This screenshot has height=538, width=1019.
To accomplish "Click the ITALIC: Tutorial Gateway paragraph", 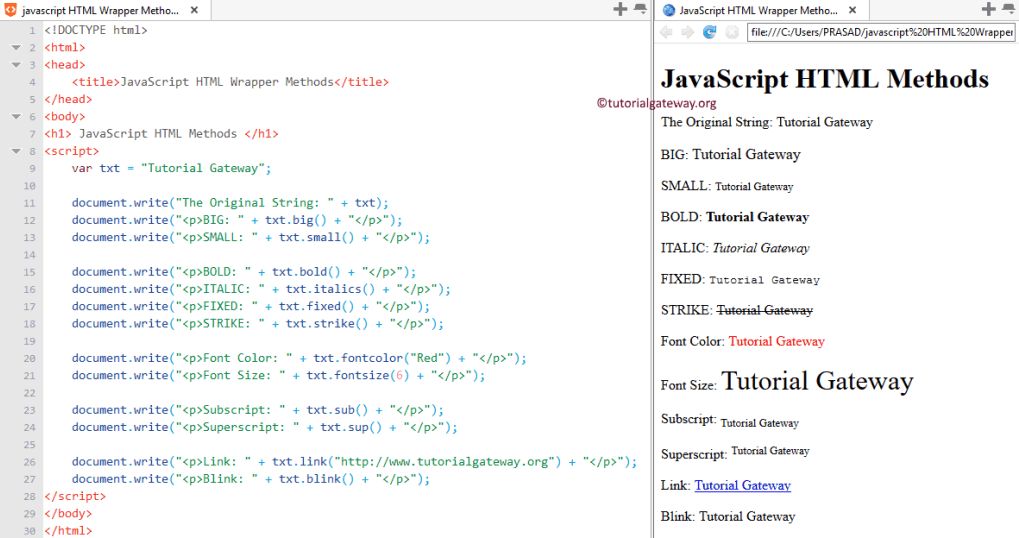I will (736, 248).
